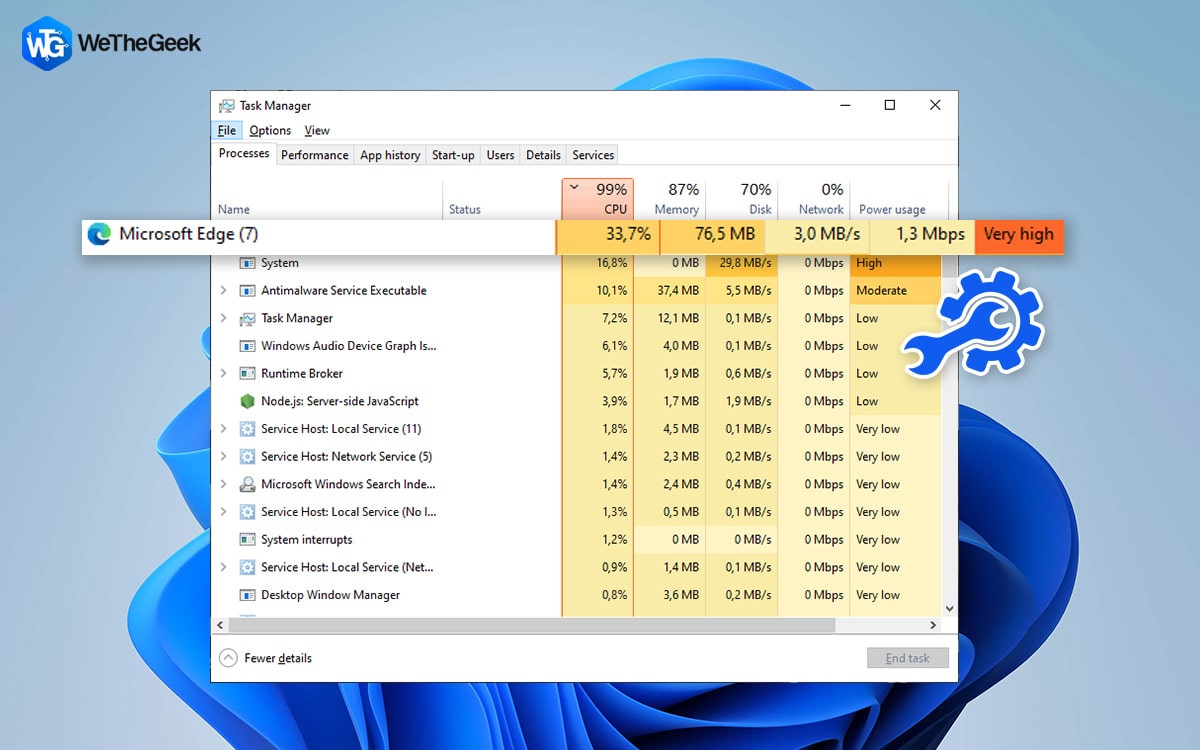
Task: Select the Service Host gear icon
Action: [x=246, y=428]
